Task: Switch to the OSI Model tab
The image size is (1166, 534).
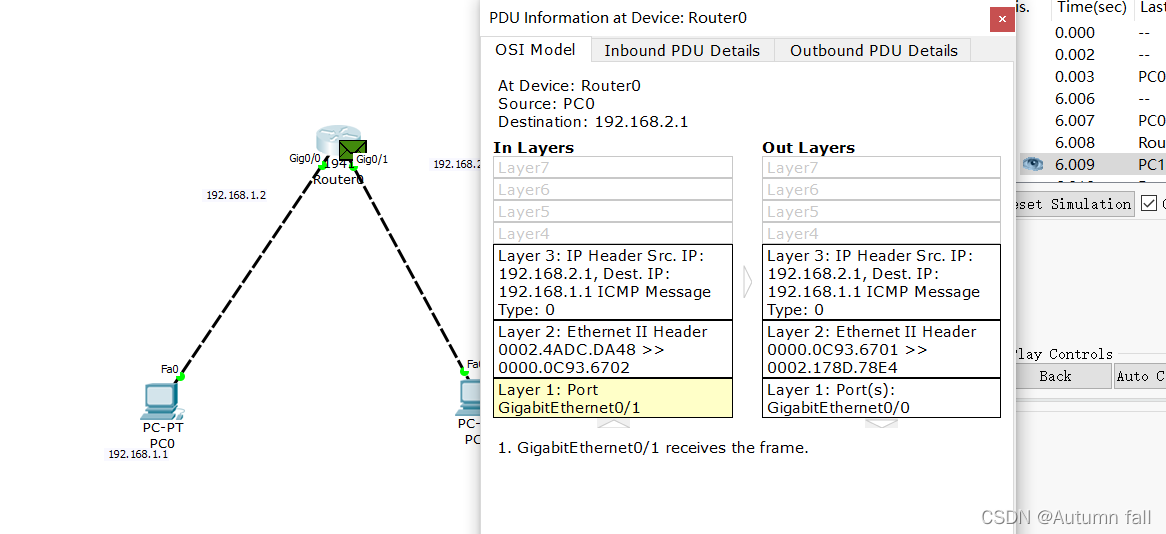Action: tap(535, 50)
